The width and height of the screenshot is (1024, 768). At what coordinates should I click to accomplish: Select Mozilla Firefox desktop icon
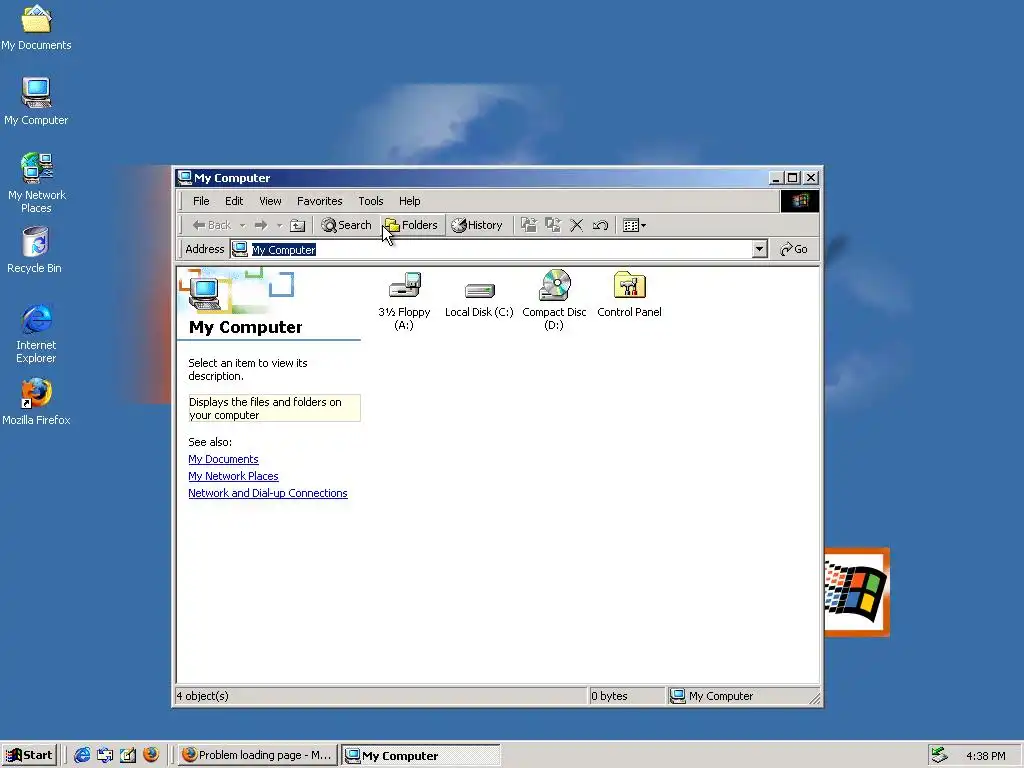36,402
